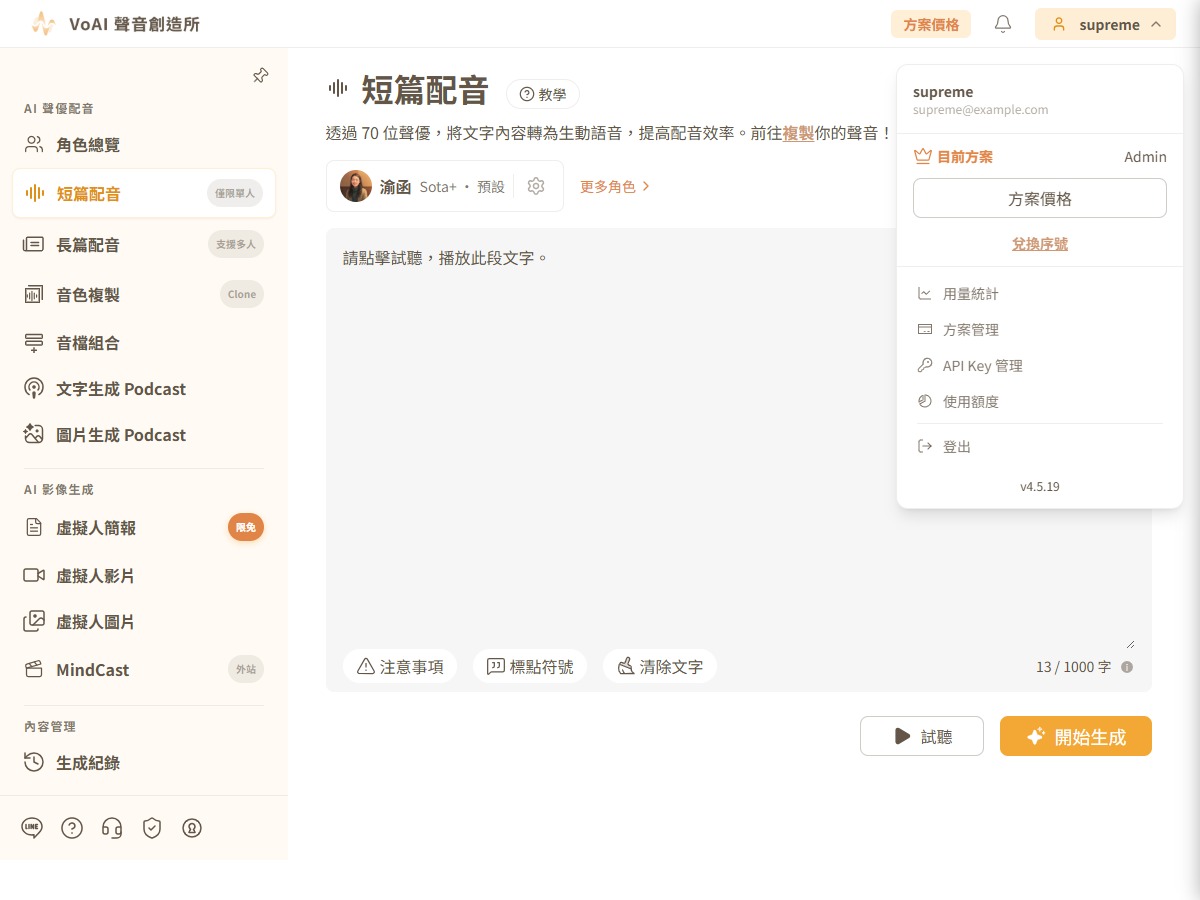Play preview with 試聽 button
Viewport: 1200px width, 900px height.
pos(922,736)
